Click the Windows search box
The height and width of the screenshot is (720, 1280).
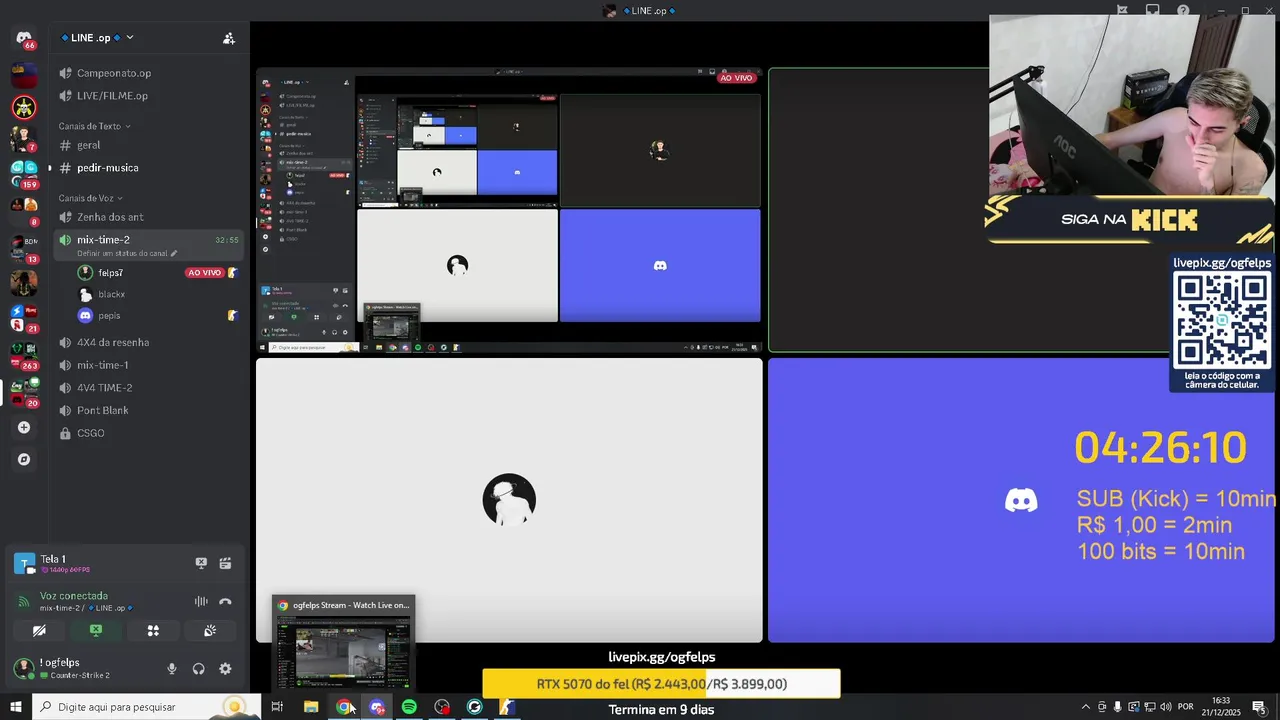146,707
